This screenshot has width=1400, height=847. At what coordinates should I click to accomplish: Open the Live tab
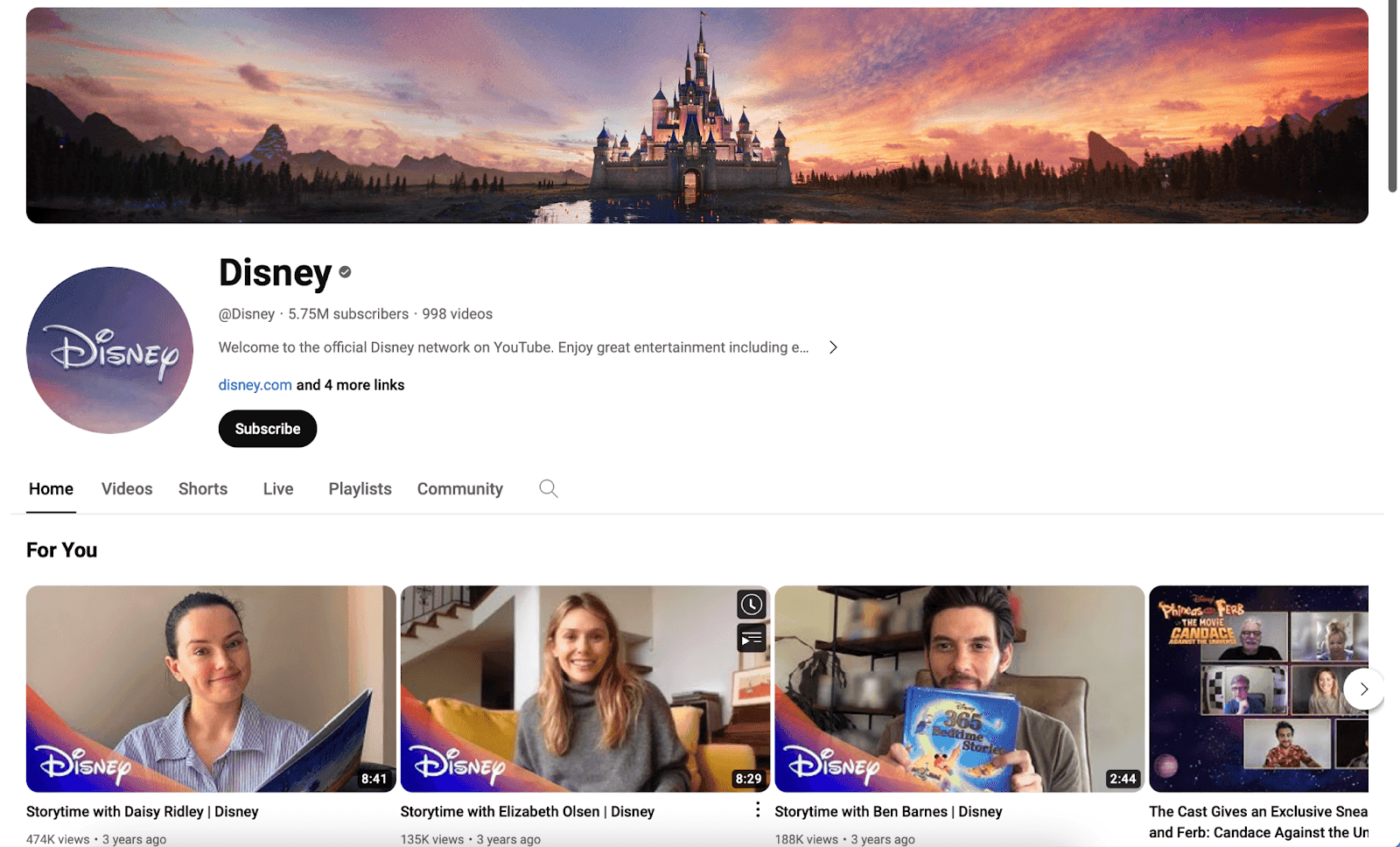pyautogui.click(x=277, y=488)
